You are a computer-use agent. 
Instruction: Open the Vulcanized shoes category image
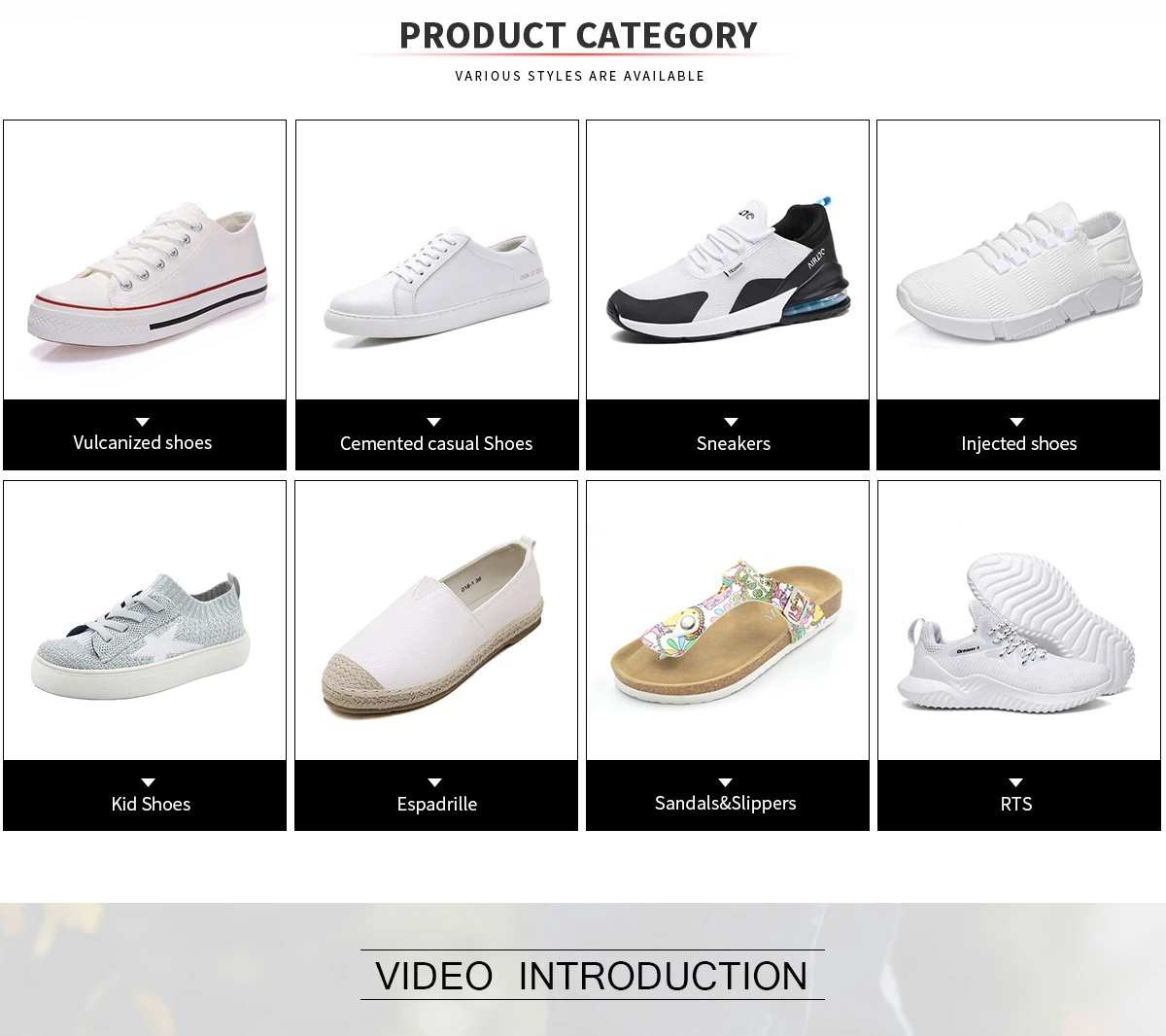coord(145,259)
